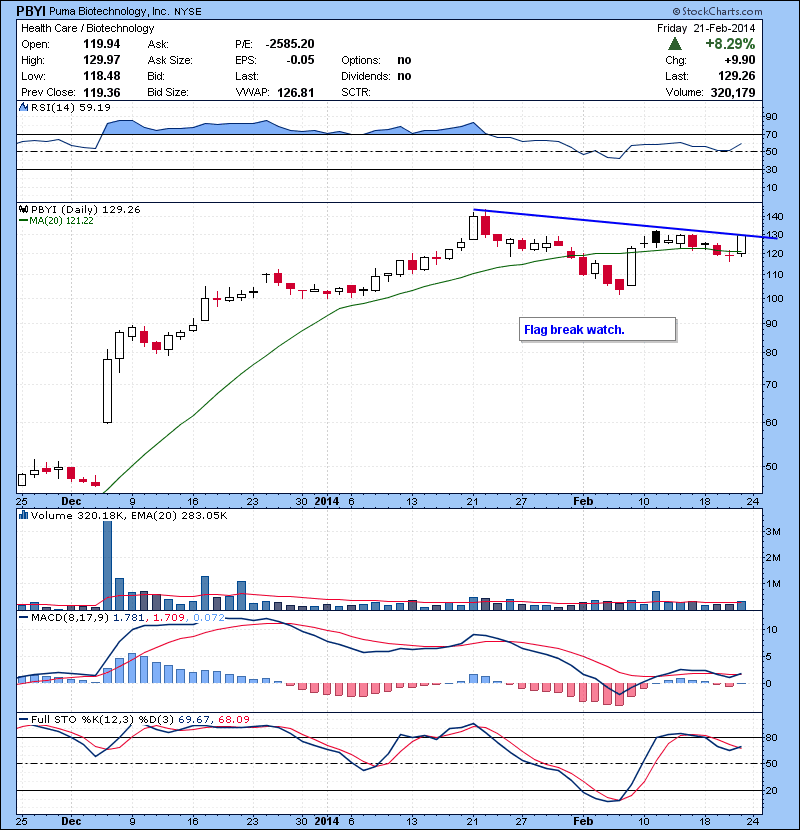This screenshot has width=800, height=830.
Task: Open the StockCharts.com copyright link
Action: [x=717, y=11]
